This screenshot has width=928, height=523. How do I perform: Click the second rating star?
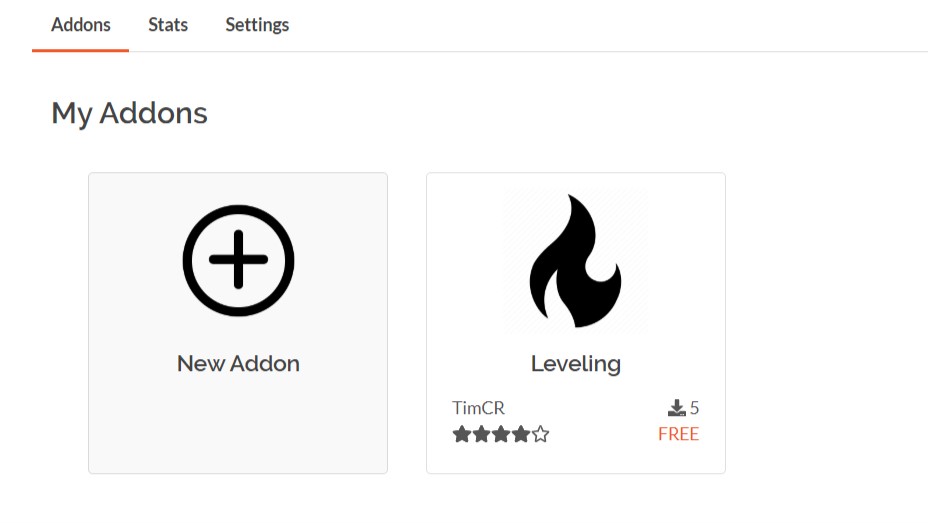[x=482, y=435]
